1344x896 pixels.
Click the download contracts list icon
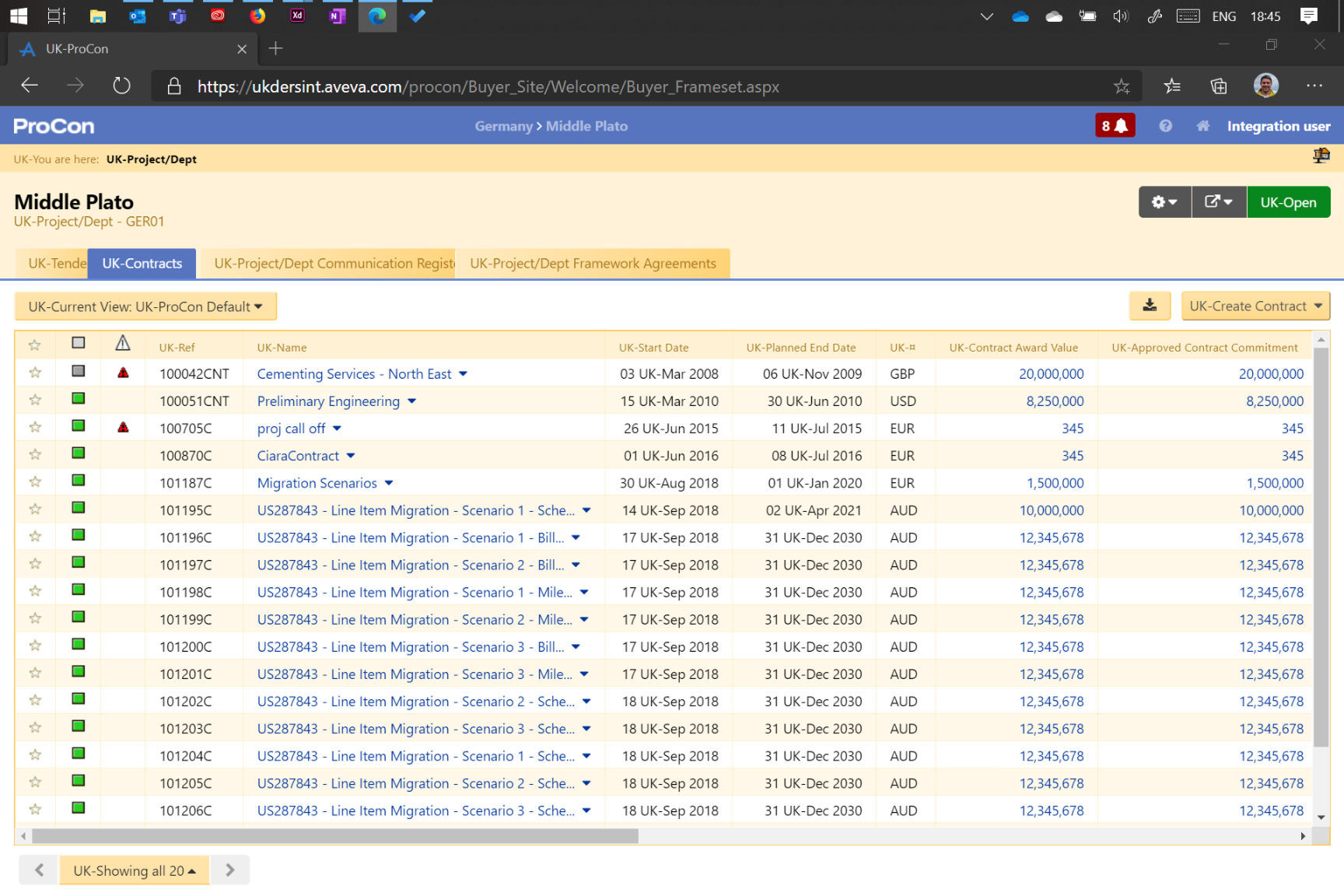[x=1150, y=306]
